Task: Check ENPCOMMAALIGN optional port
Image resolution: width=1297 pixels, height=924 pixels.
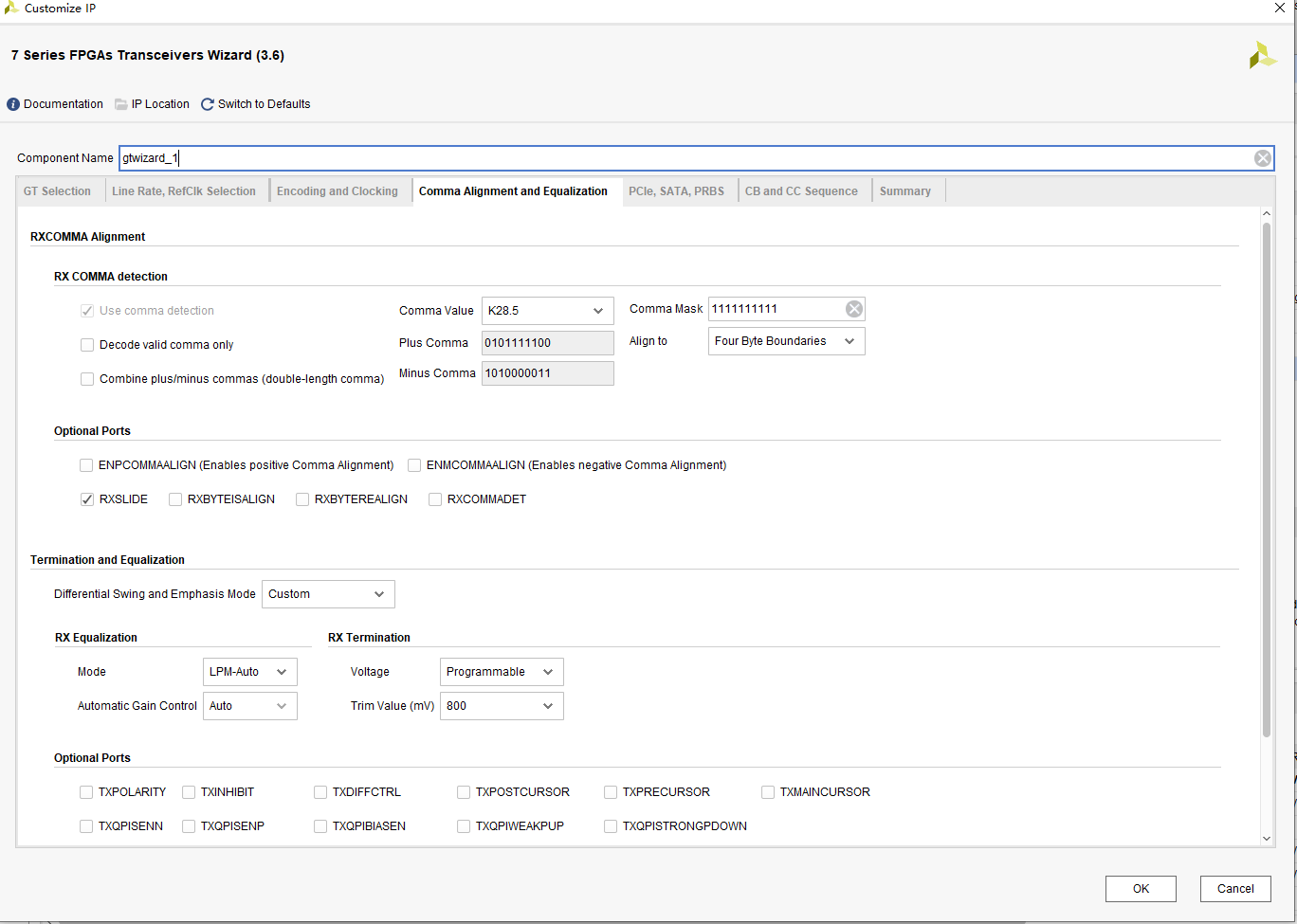Action: pos(86,465)
